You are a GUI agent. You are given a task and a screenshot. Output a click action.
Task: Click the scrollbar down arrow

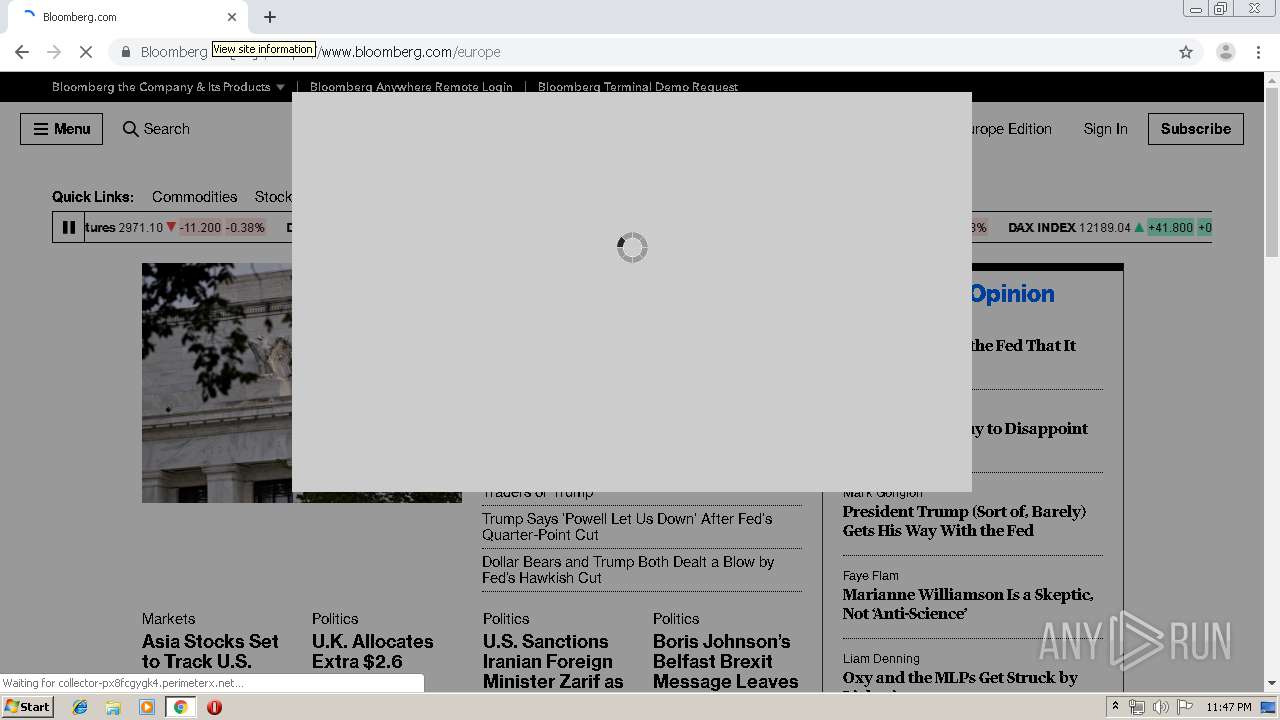pyautogui.click(x=1272, y=683)
